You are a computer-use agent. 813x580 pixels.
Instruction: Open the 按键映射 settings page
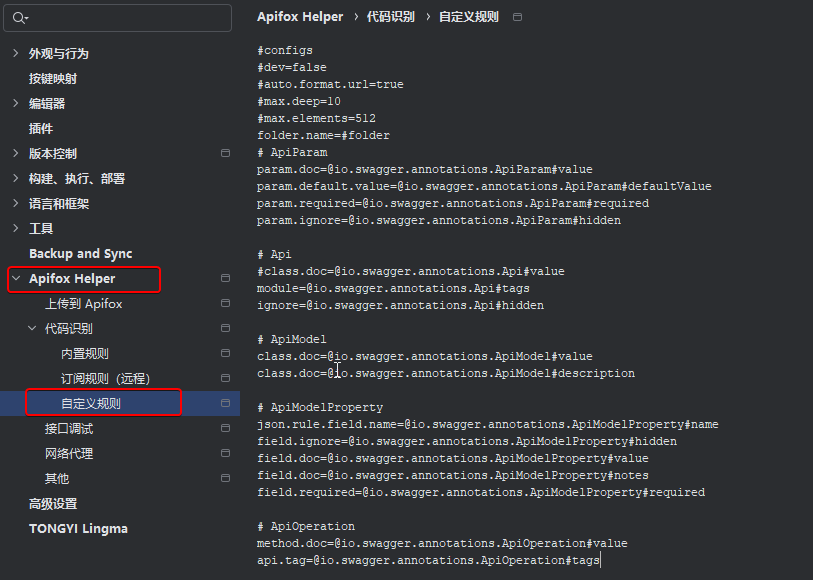pos(53,78)
